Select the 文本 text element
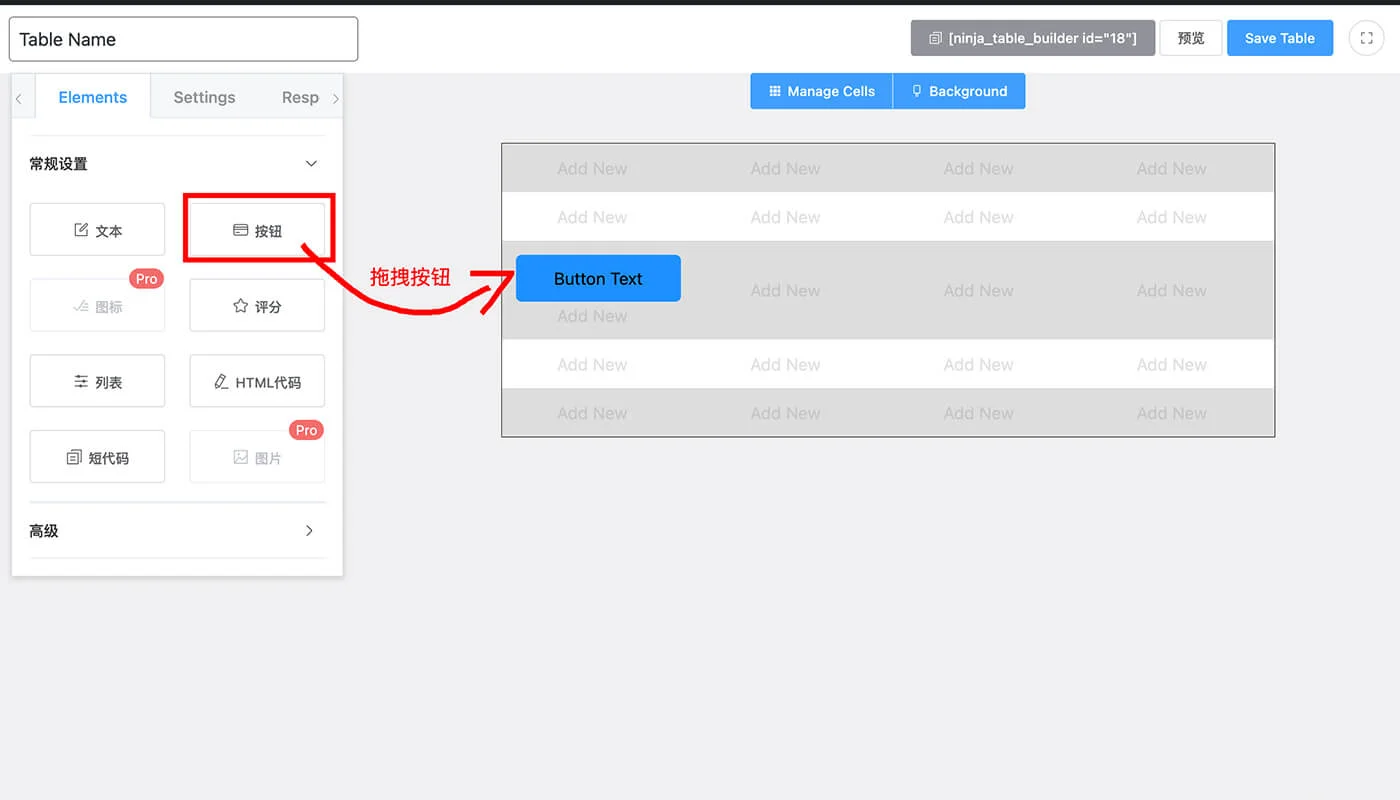Image resolution: width=1400 pixels, height=800 pixels. coord(97,230)
